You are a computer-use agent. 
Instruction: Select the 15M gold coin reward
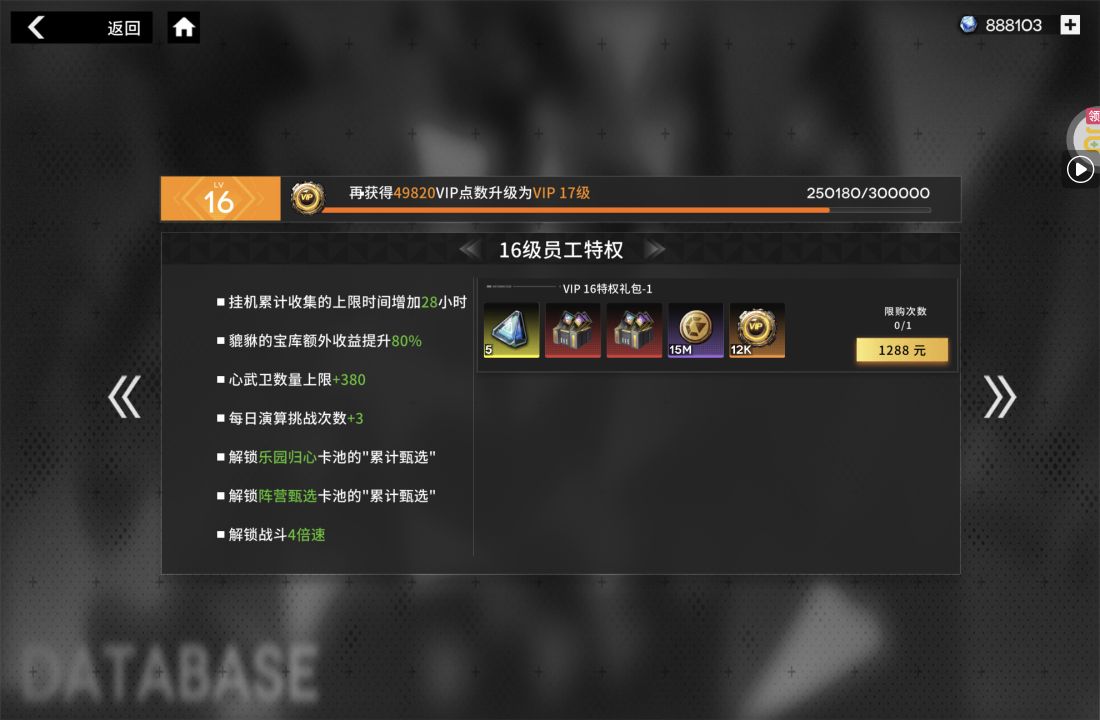click(696, 331)
